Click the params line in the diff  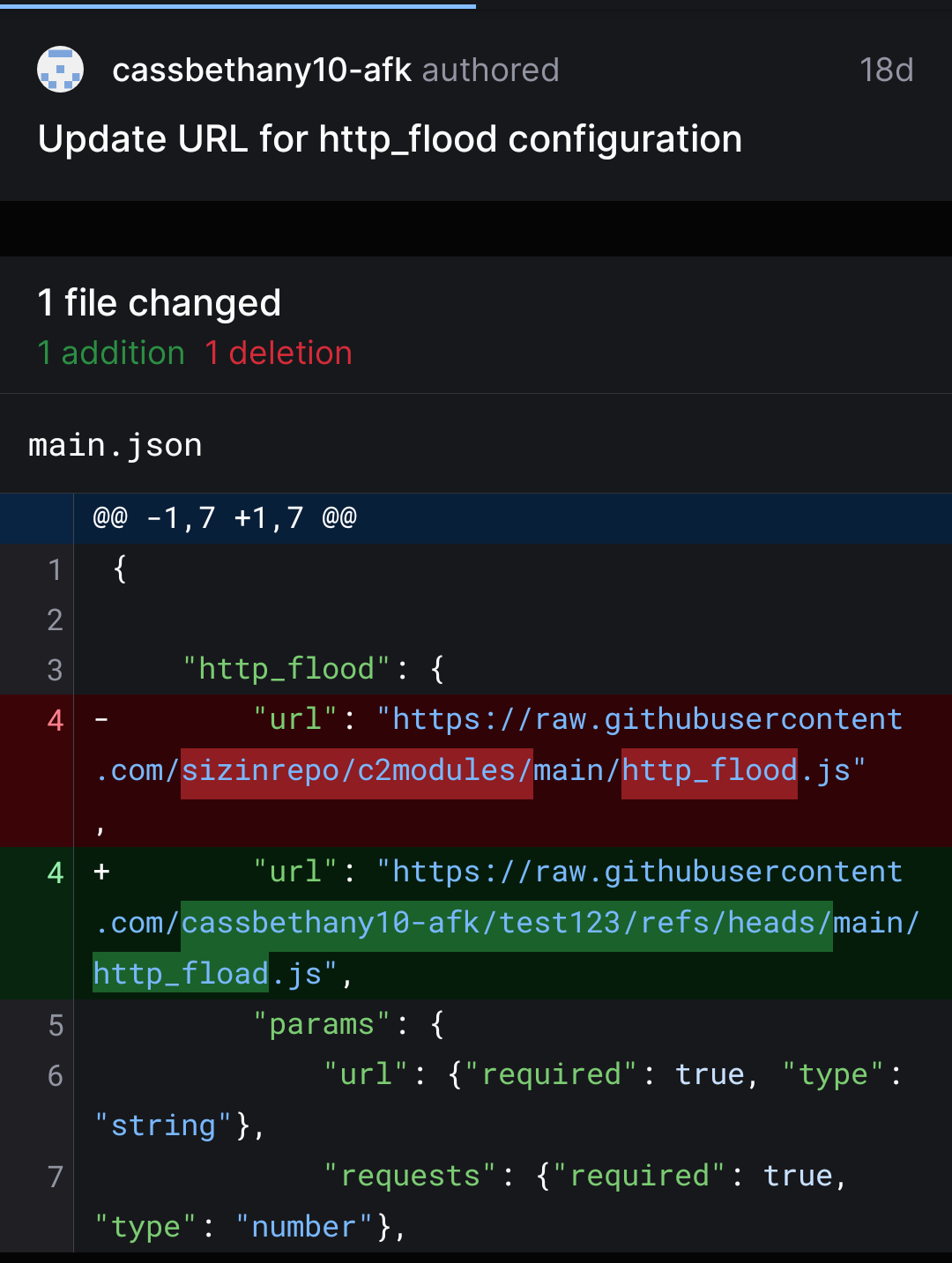tap(348, 1024)
